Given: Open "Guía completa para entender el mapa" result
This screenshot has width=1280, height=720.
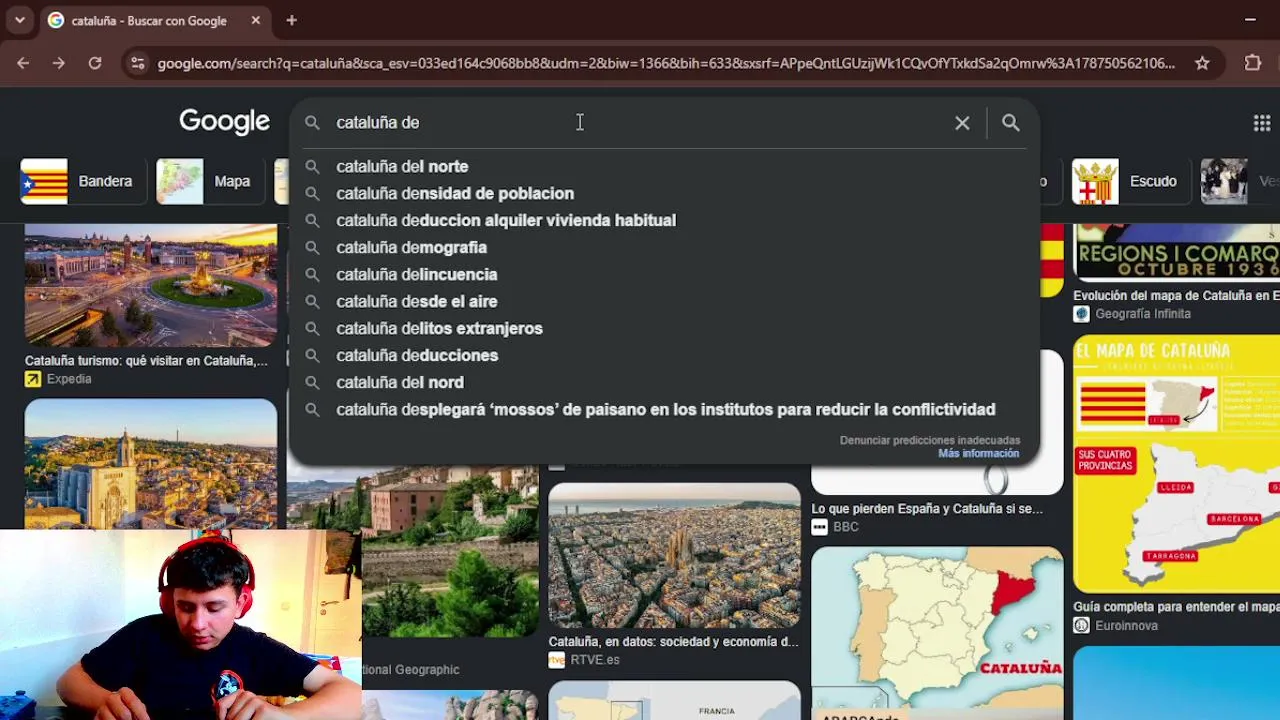Looking at the screenshot, I should click(x=1176, y=607).
